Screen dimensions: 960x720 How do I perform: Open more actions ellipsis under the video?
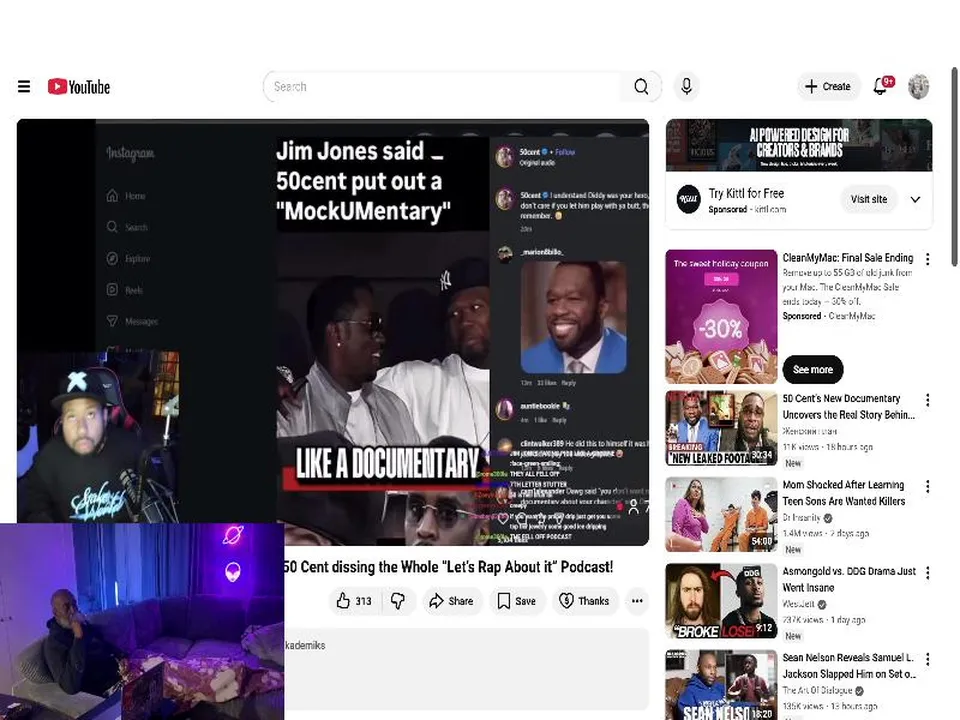click(637, 601)
